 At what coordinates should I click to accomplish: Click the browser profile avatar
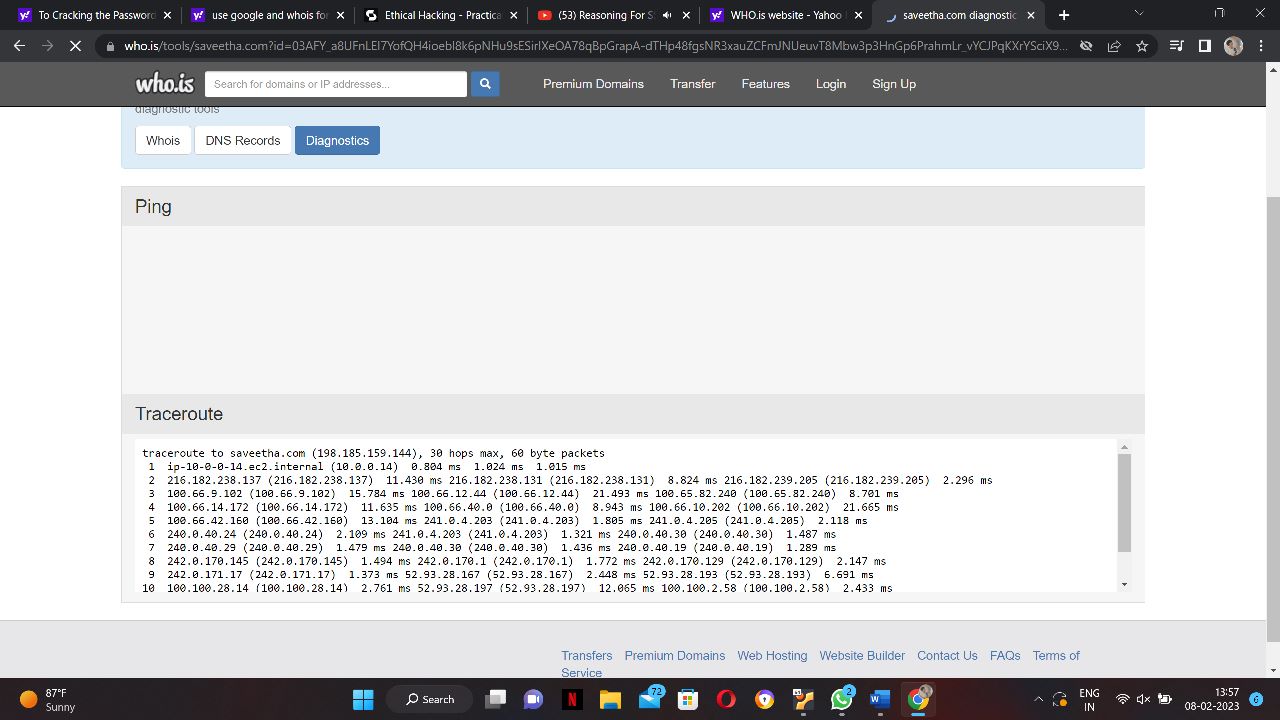1233,45
